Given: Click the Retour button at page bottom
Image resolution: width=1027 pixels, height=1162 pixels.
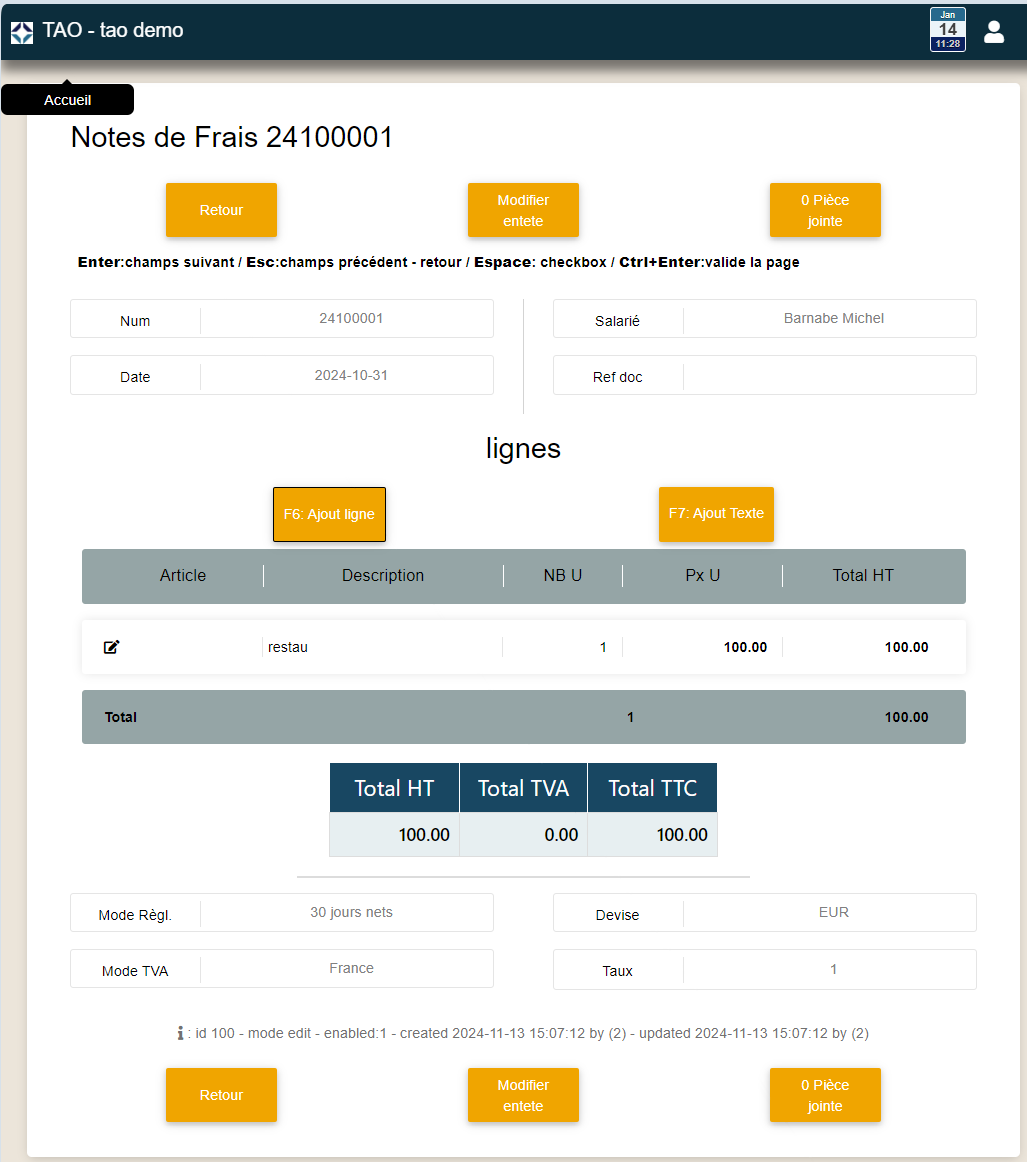Looking at the screenshot, I should (x=221, y=1095).
